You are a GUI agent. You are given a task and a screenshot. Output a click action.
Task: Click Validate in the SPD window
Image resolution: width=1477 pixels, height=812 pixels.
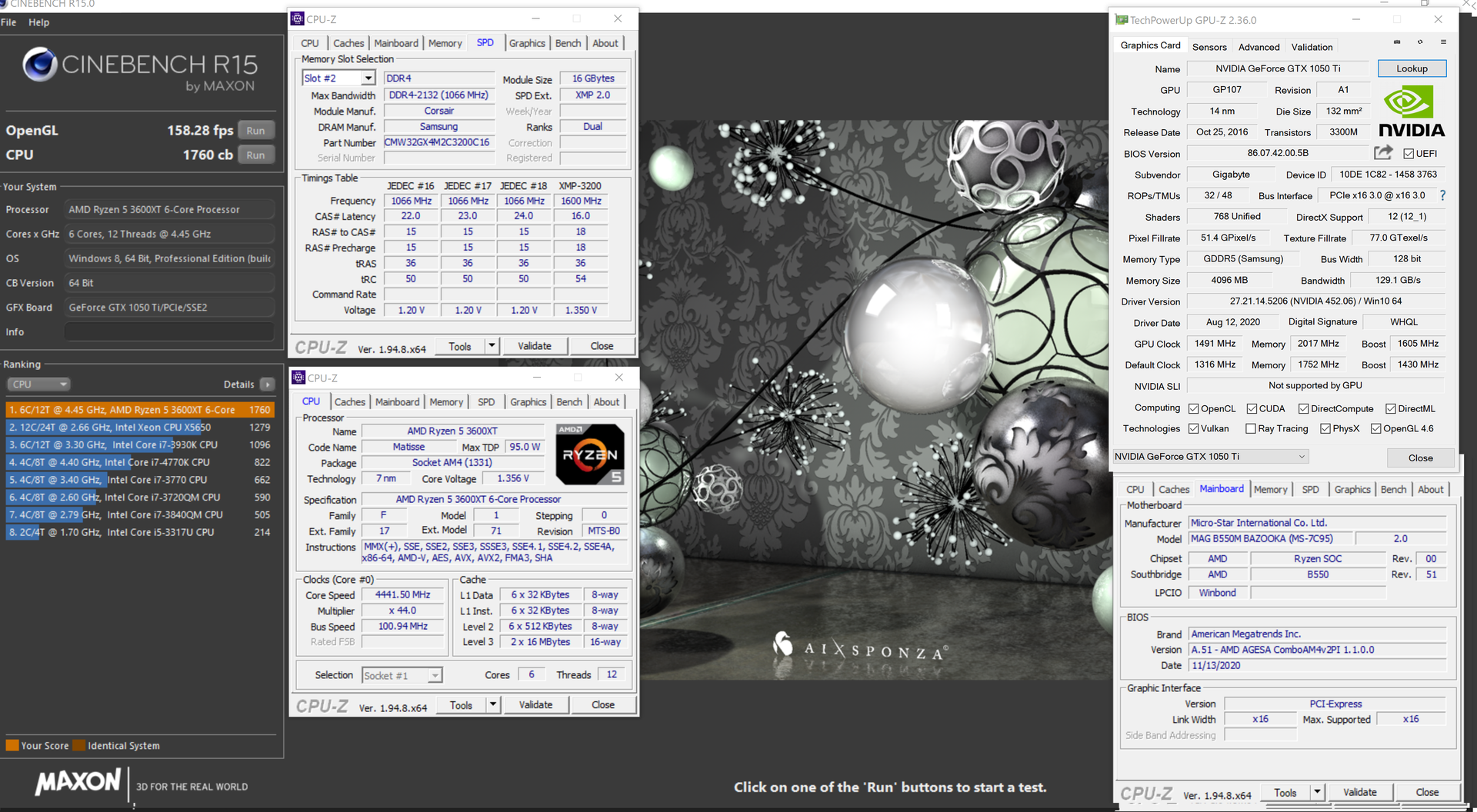coord(535,346)
